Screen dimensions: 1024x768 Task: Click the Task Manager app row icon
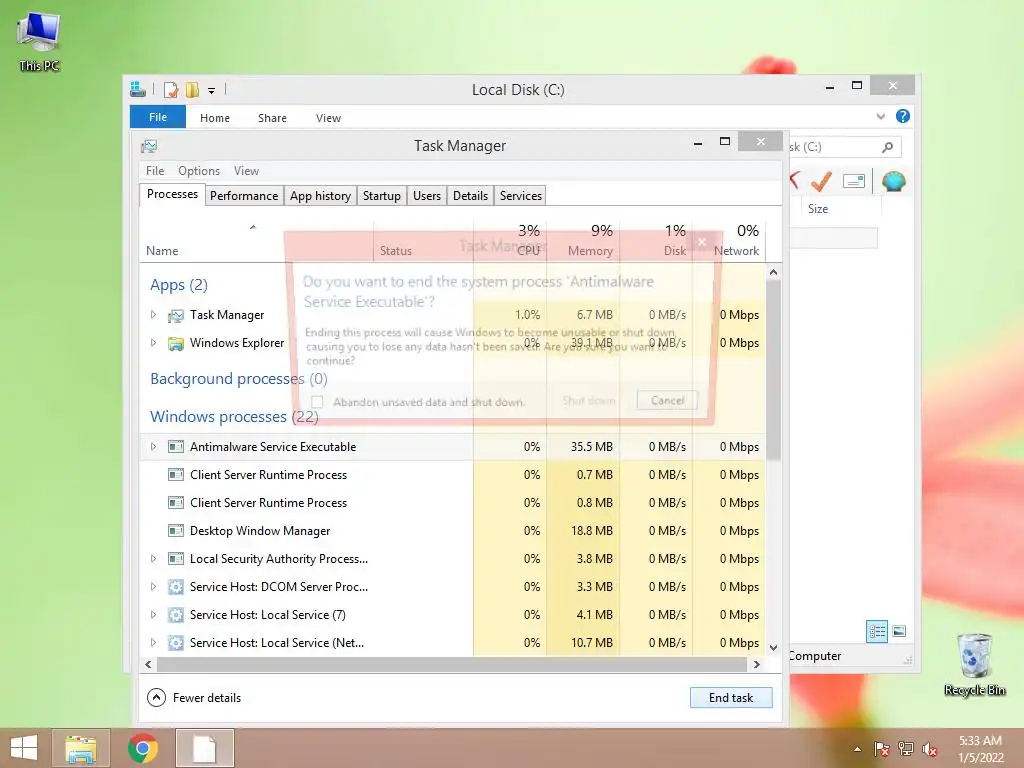tap(176, 315)
